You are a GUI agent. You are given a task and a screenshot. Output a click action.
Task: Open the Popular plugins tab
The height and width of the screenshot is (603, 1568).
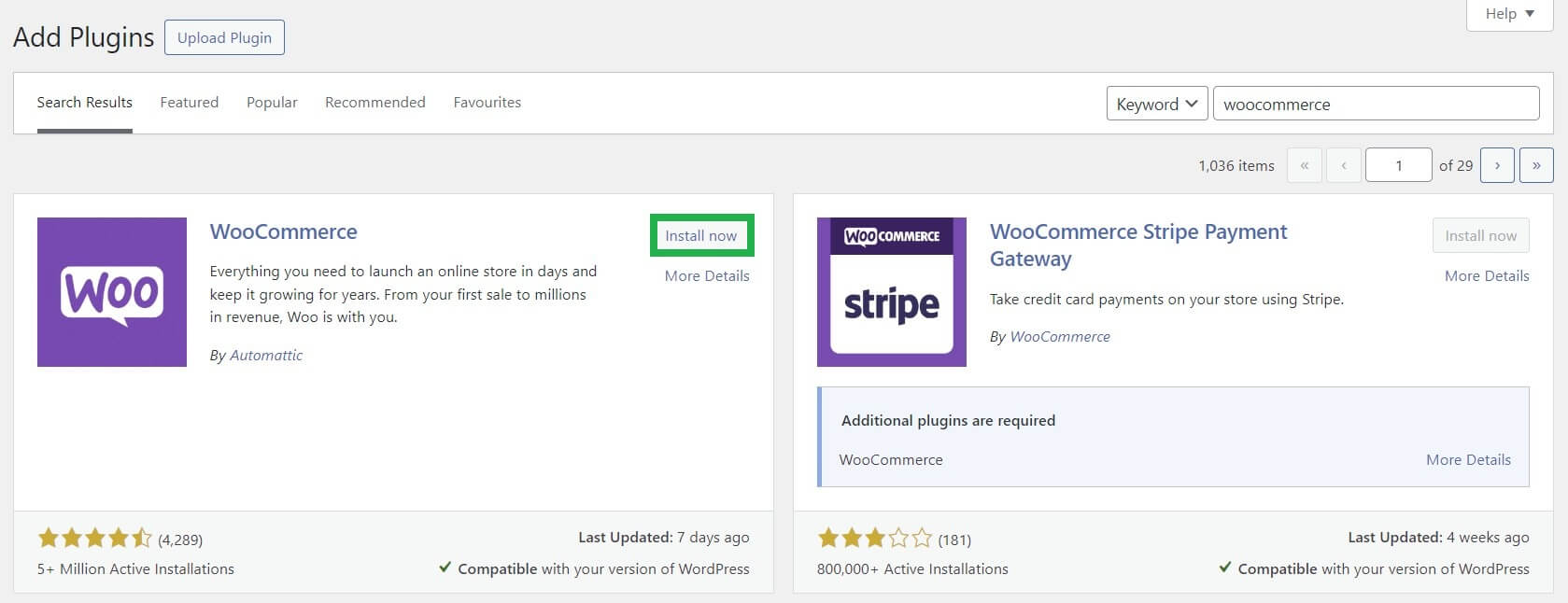point(272,103)
